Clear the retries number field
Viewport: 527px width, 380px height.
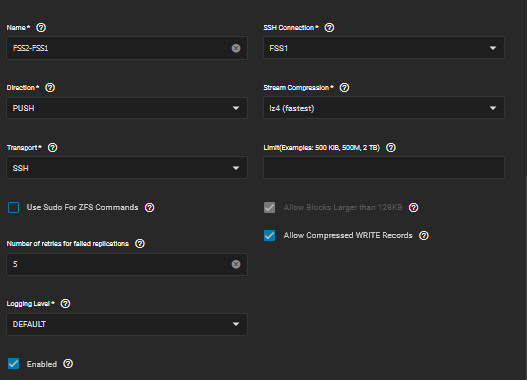coord(236,264)
